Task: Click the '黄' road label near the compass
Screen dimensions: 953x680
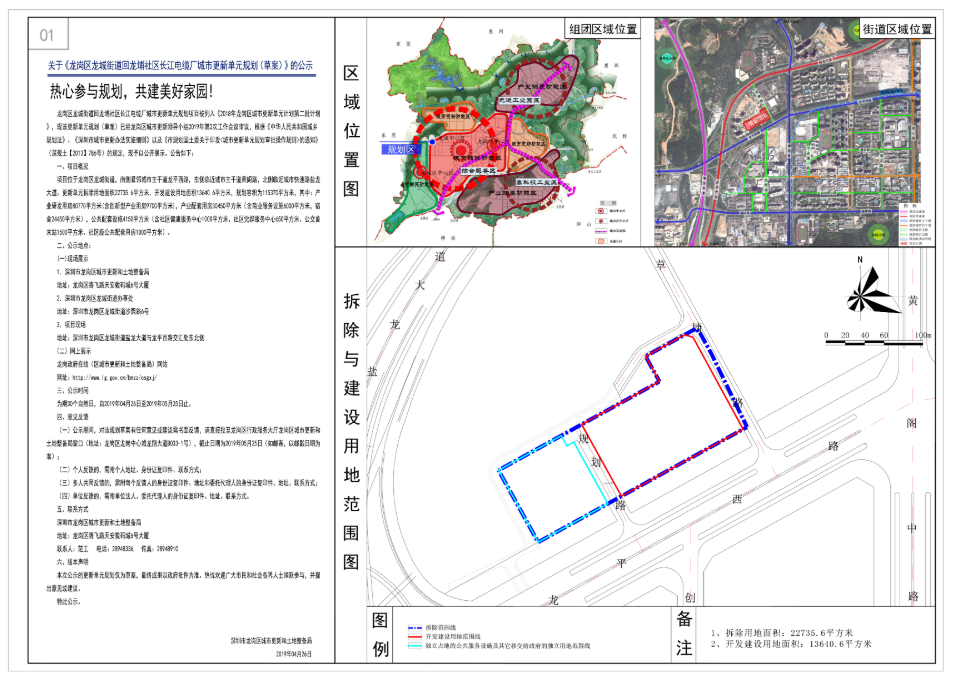Action: pos(913,301)
